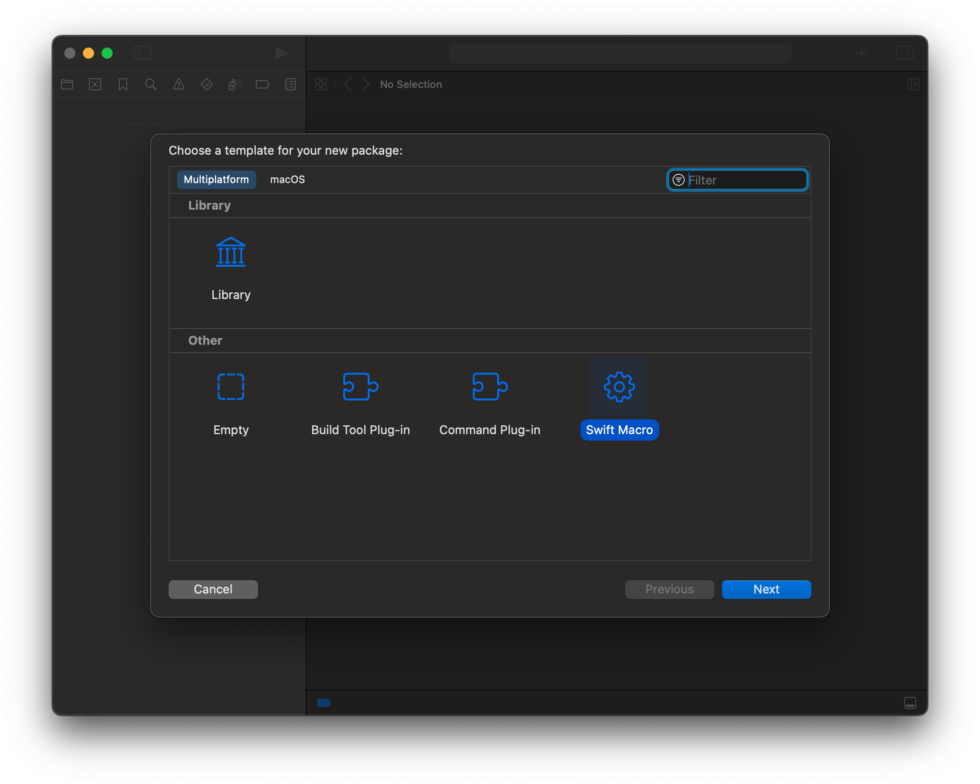Show the Issue navigator warning icon
The image size is (980, 784).
pyautogui.click(x=178, y=84)
